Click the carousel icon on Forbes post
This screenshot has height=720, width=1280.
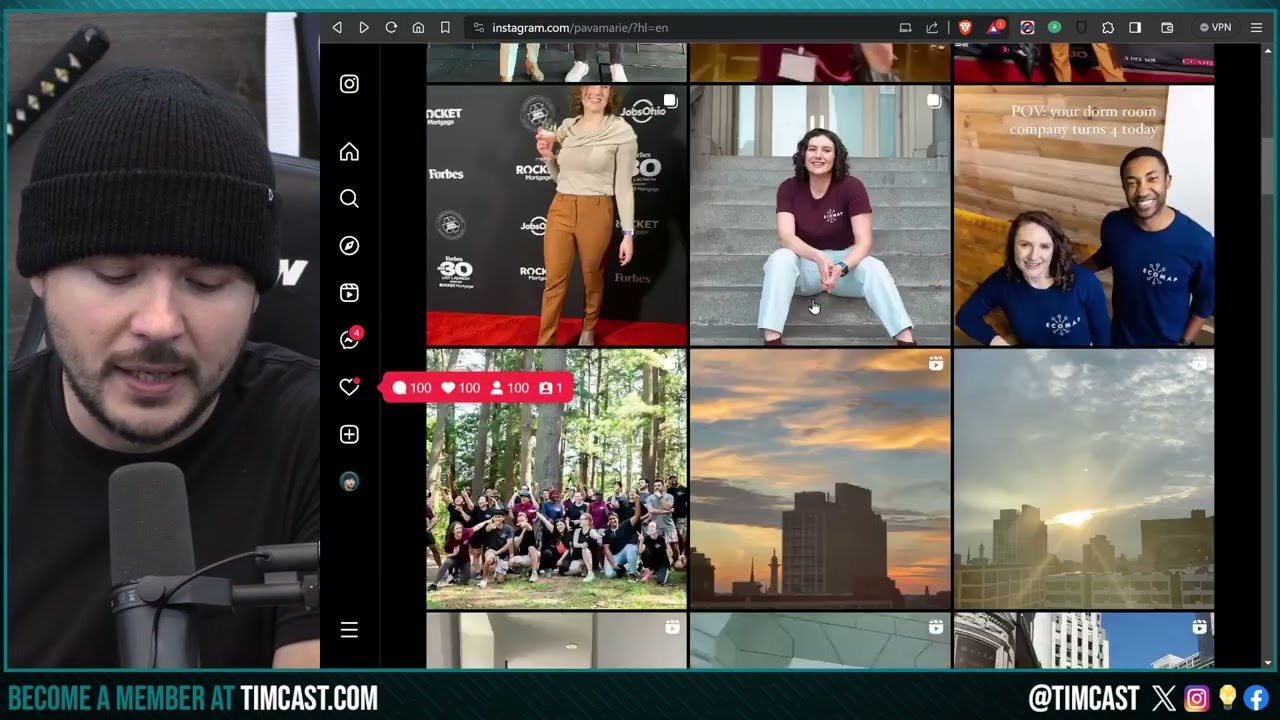coord(670,101)
